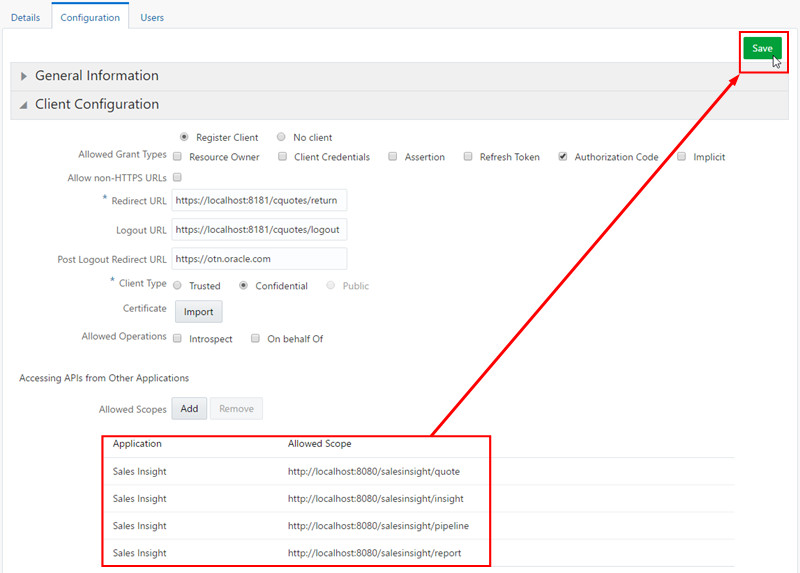Switch to the Details tab
The height and width of the screenshot is (573, 800).
pyautogui.click(x=25, y=17)
